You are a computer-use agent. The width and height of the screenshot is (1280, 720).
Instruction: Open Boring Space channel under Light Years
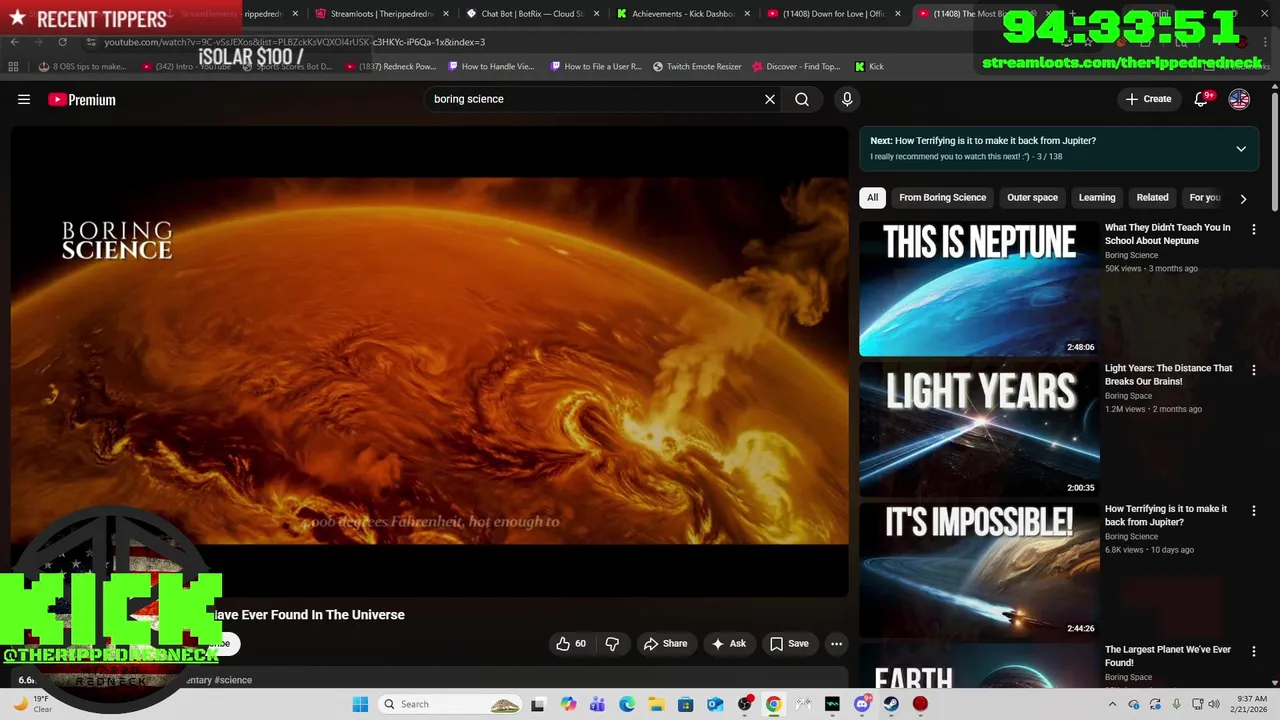[1131, 396]
